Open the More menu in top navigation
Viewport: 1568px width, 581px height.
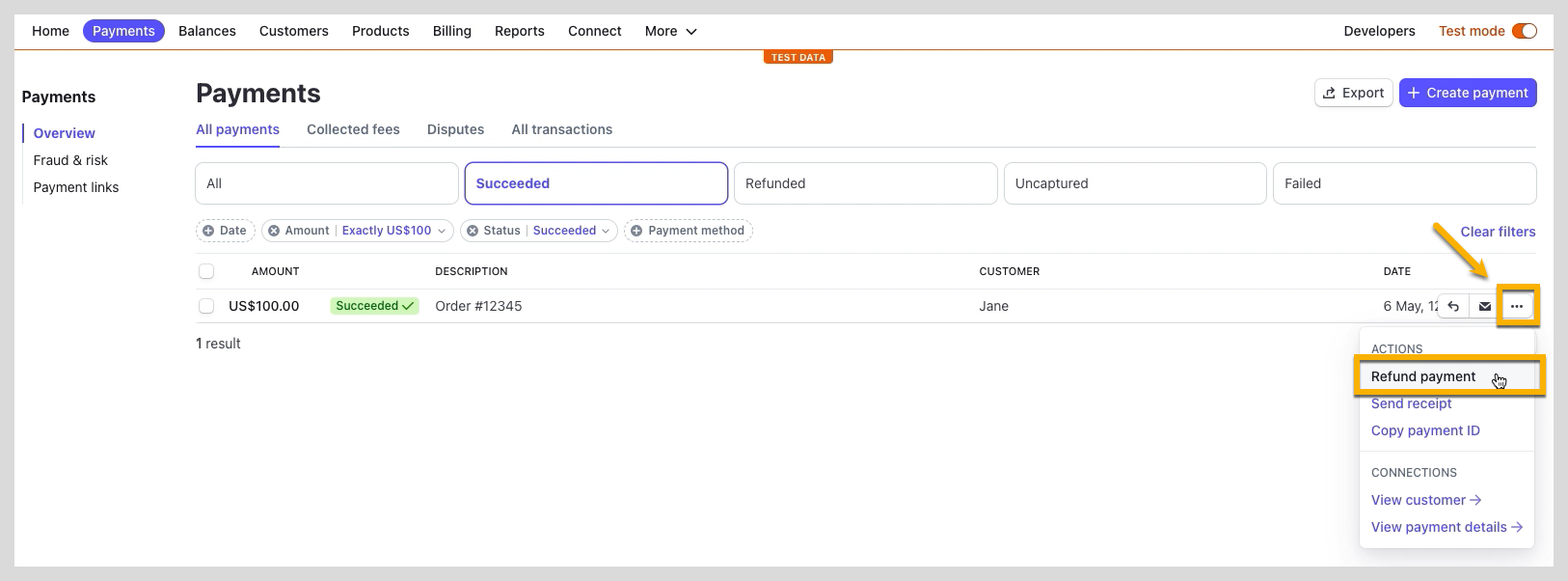670,31
